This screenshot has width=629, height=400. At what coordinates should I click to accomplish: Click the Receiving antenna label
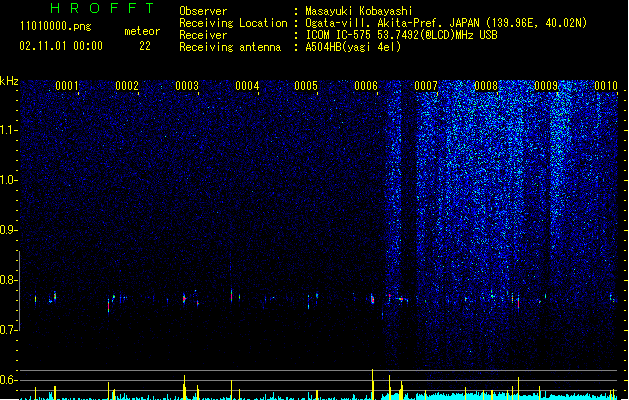tap(230, 47)
